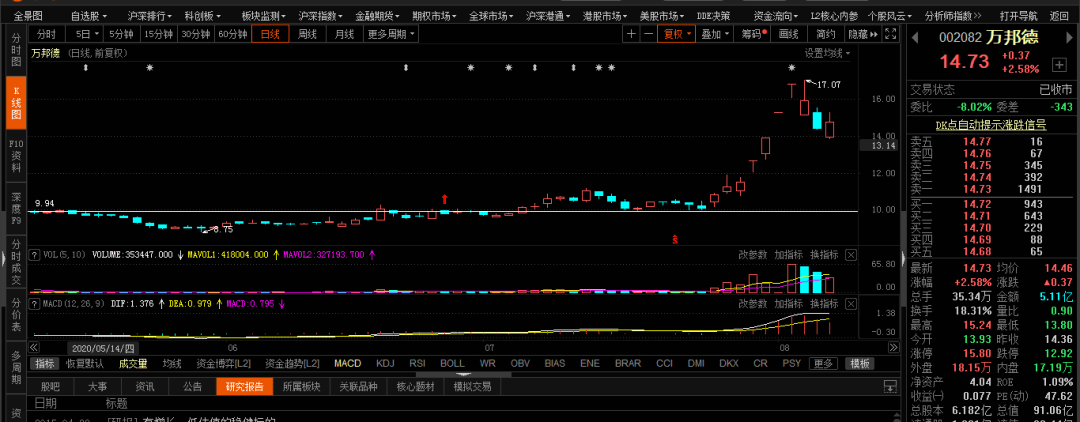
Task: Go to previous stock with left arrow
Action: pyautogui.click(x=916, y=37)
